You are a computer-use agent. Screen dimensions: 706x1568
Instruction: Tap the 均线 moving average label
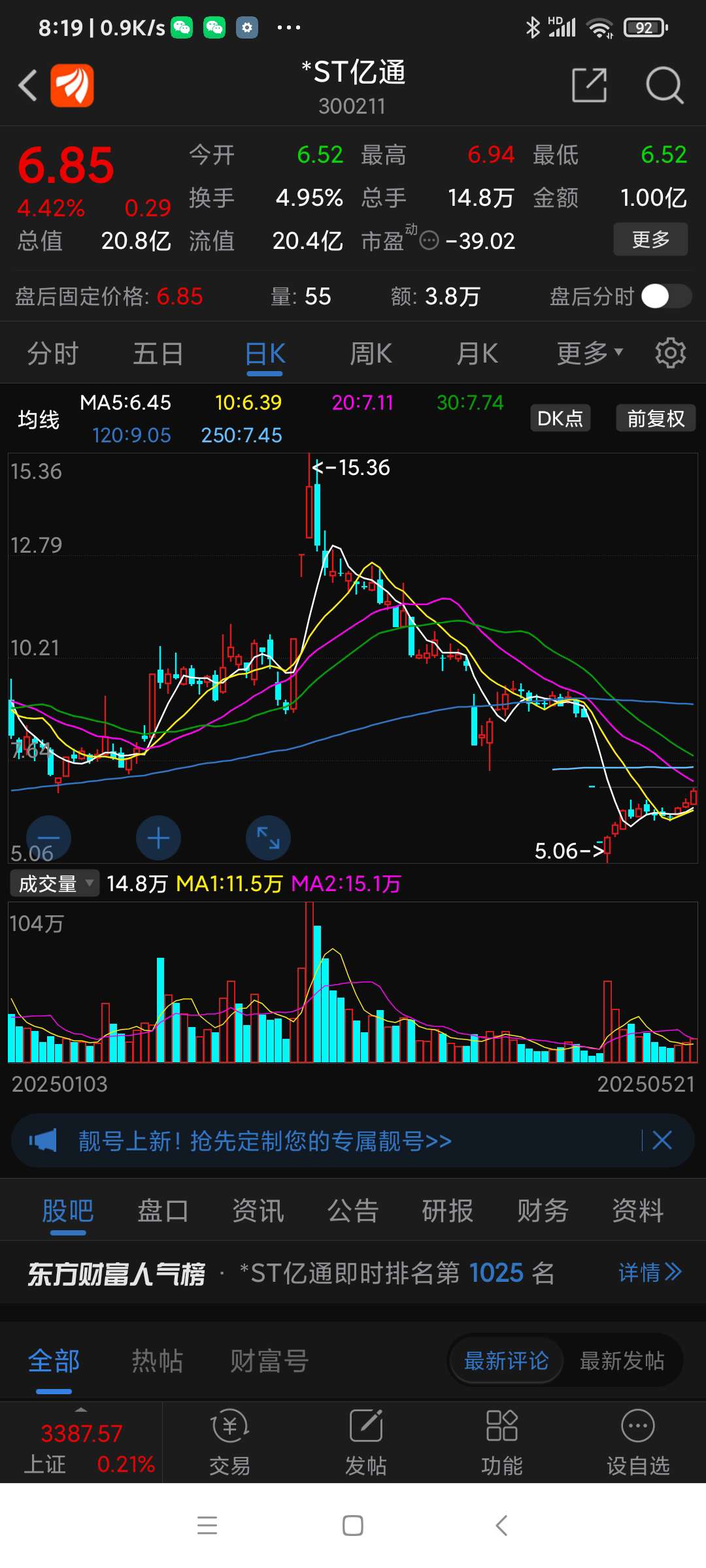[x=39, y=419]
